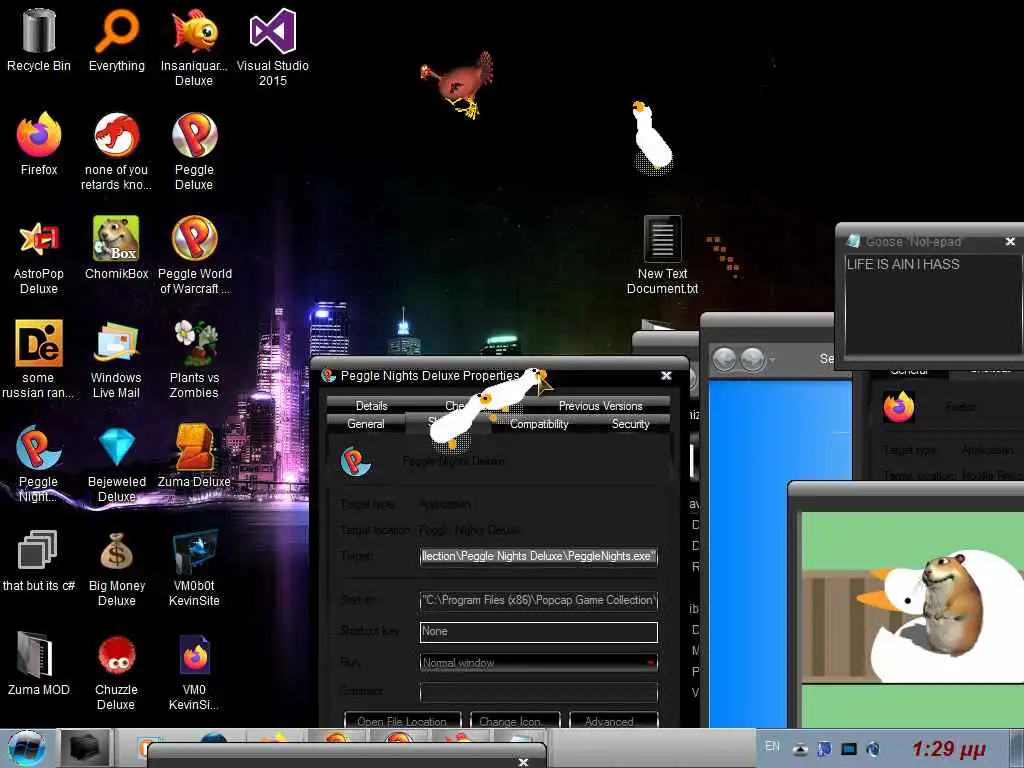Viewport: 1024px width, 768px height.
Task: Click the Back button in the background explorer window
Action: coord(724,359)
